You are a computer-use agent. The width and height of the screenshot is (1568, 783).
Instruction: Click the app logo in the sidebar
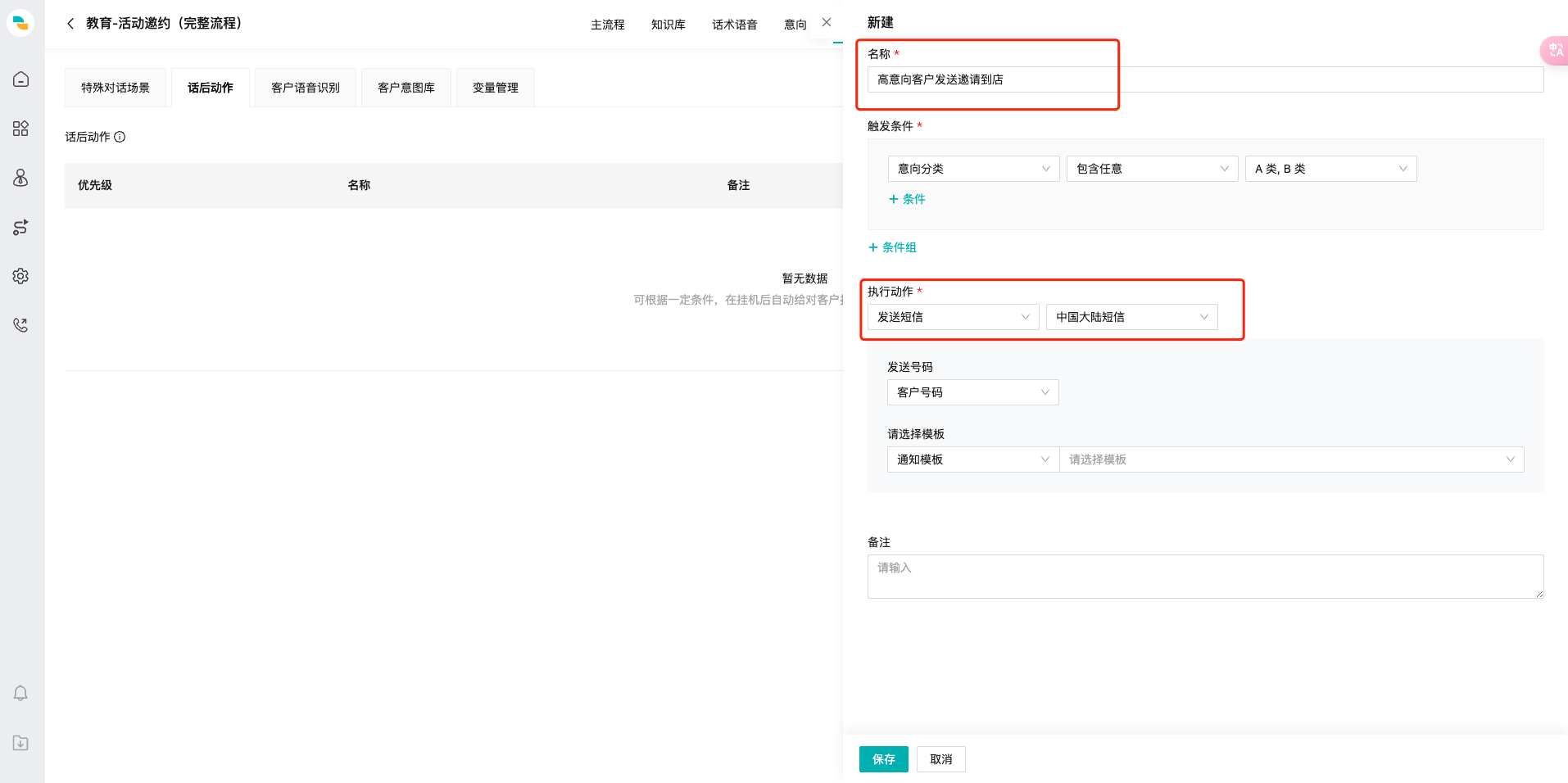[x=20, y=23]
